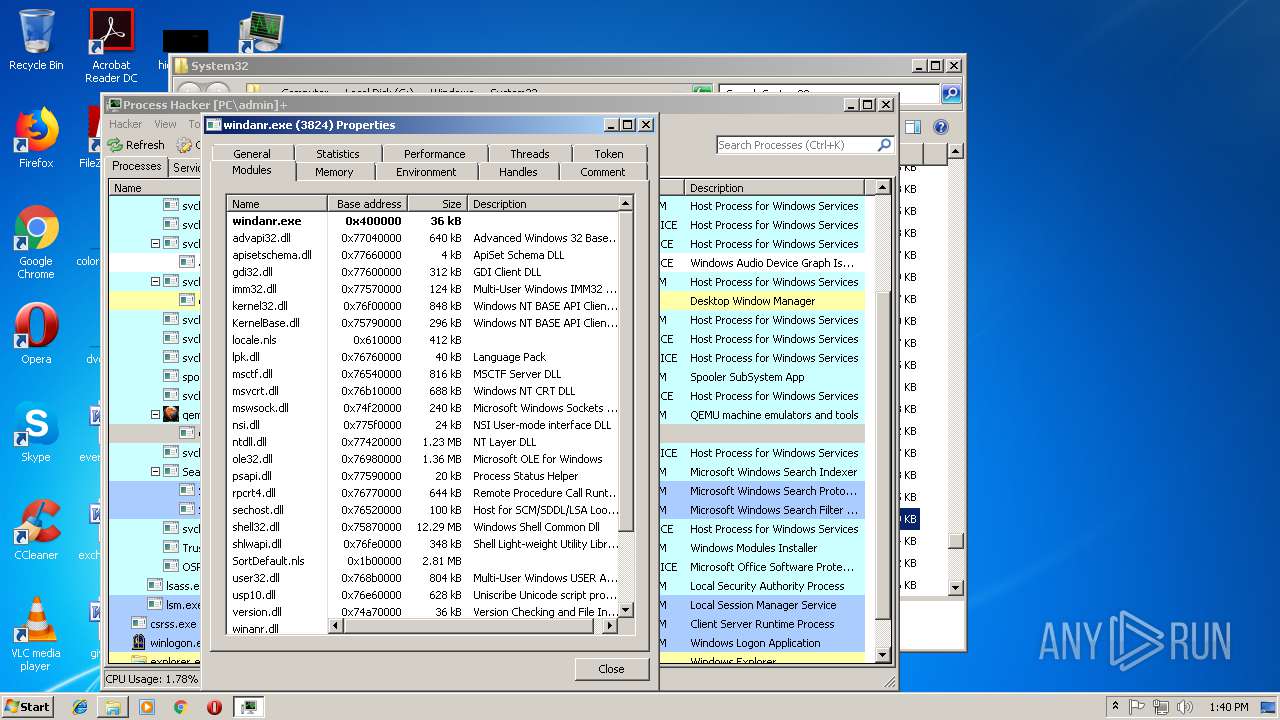Click the taskbar clock 1:40 PM

click(x=1228, y=707)
